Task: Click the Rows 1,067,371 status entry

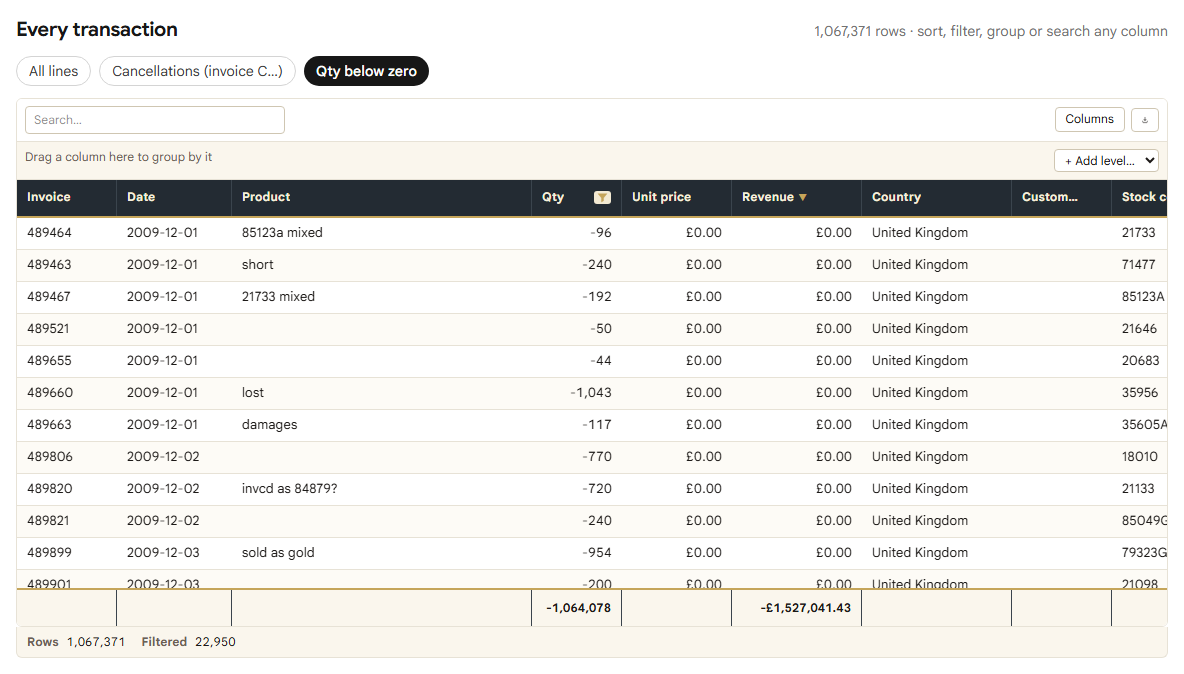Action: point(76,642)
